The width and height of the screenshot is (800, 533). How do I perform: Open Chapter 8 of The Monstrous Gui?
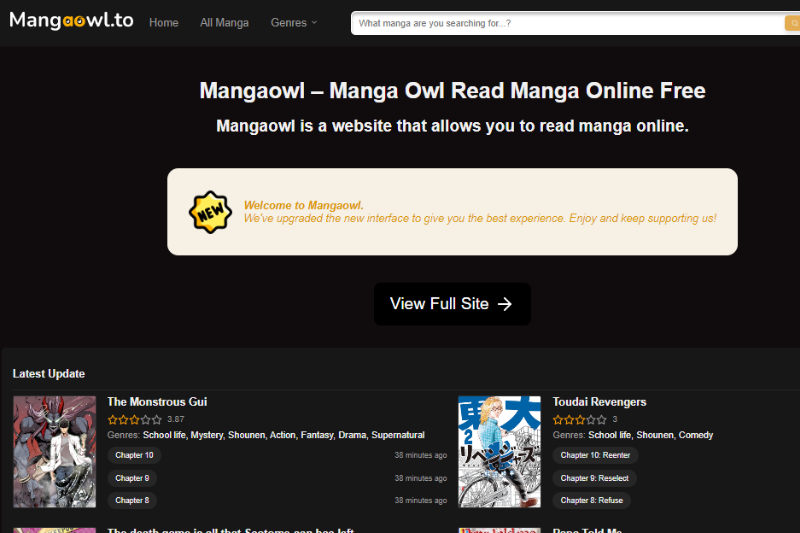coord(132,500)
